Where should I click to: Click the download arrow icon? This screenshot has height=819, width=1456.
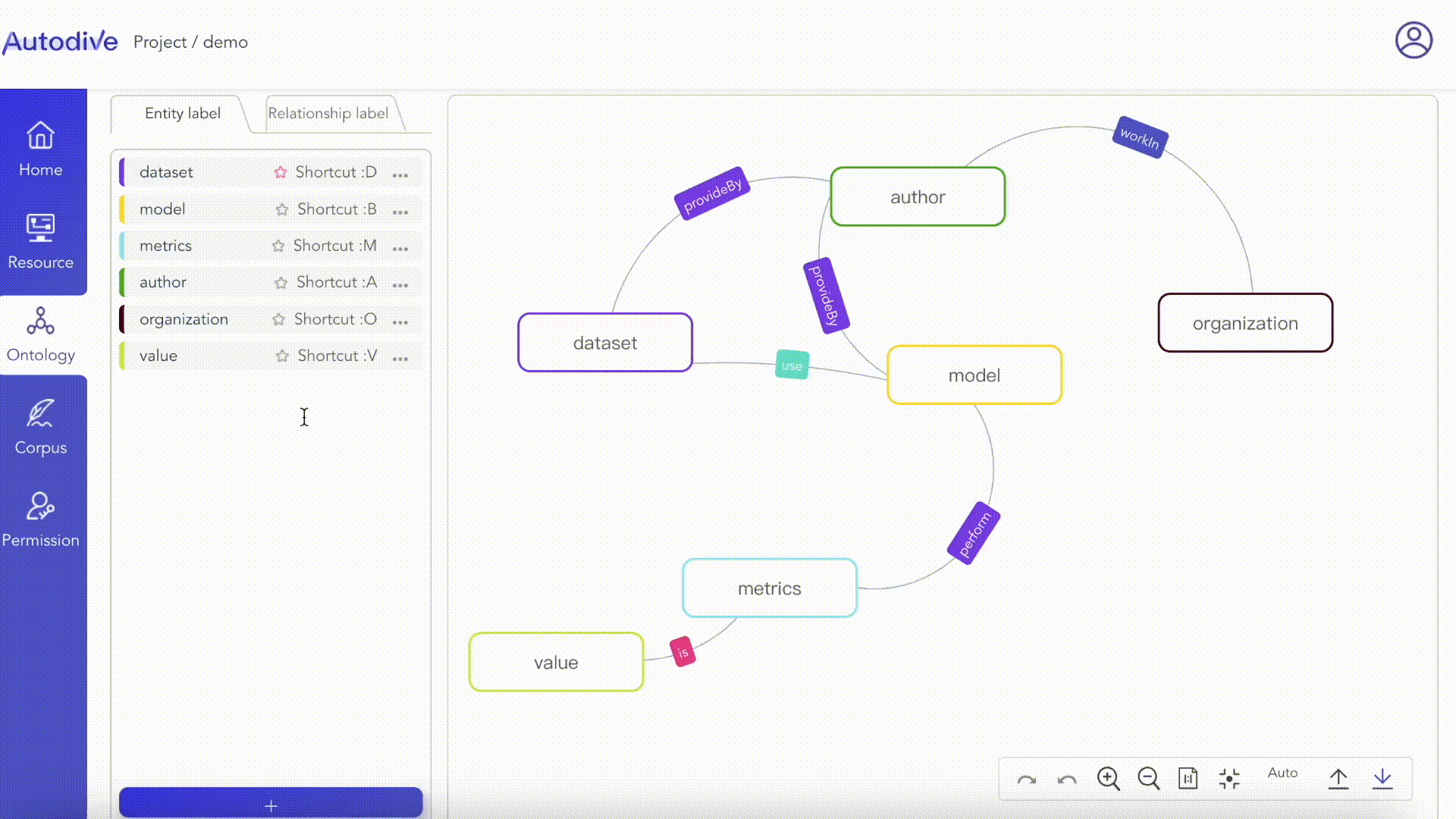click(x=1382, y=778)
